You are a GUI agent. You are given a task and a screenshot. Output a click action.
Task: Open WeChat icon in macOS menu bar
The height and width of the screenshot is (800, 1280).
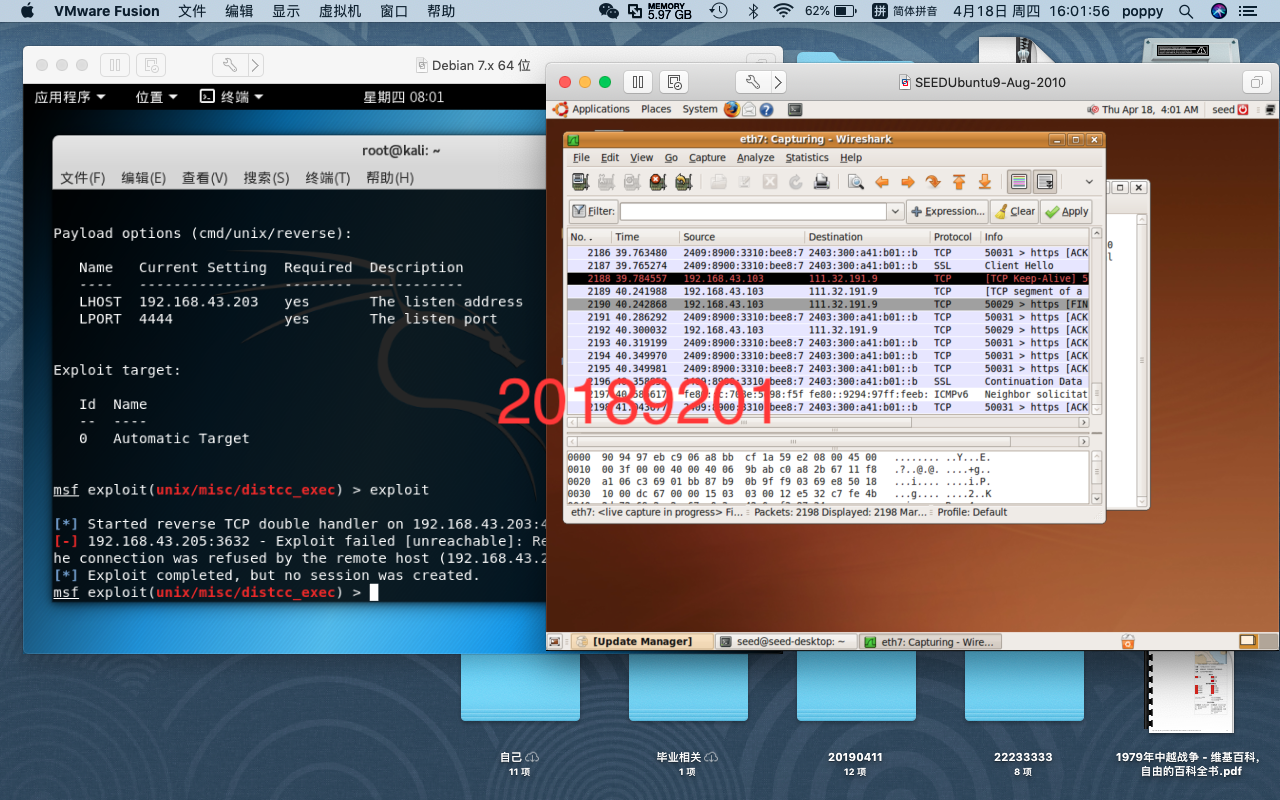608,11
